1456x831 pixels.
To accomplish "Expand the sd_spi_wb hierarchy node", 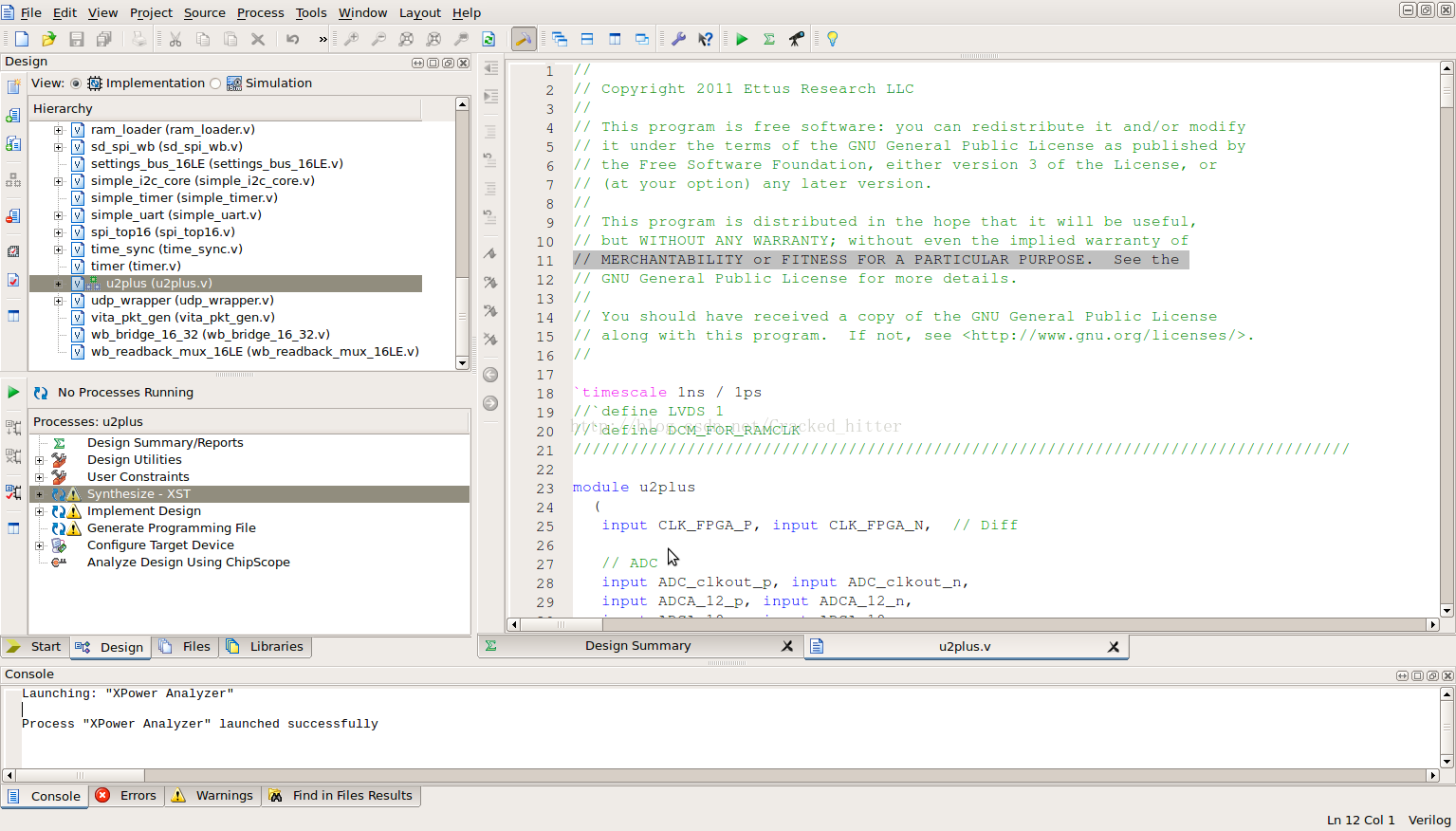I will 59,147.
